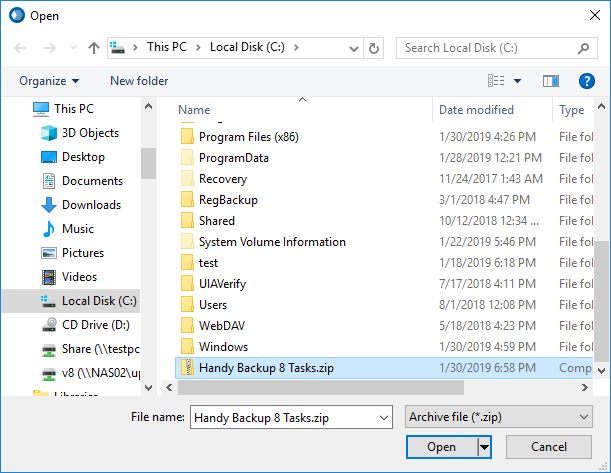This screenshot has height=473, width=611.
Task: Open the address bar previous locations dropdown
Action: (351, 48)
